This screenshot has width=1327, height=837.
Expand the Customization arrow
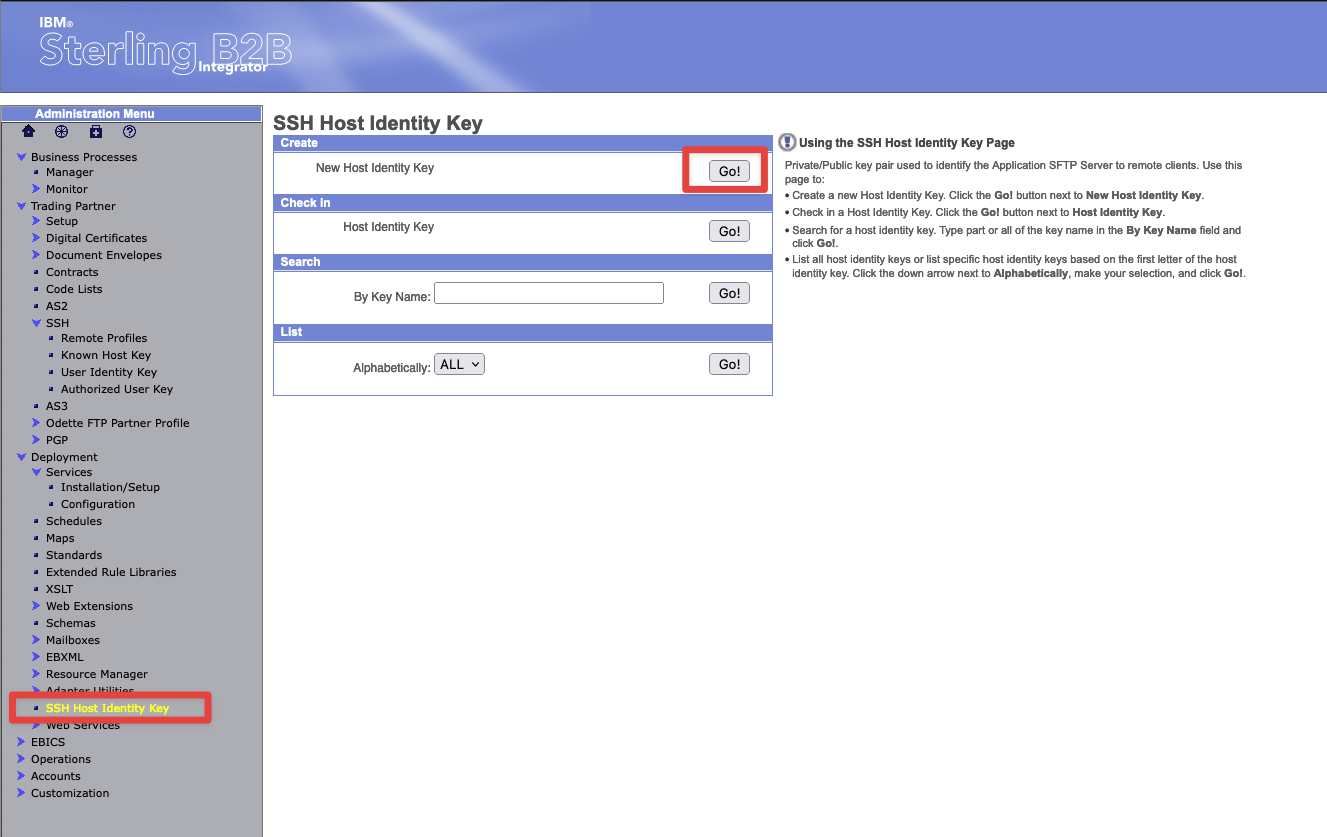coord(22,793)
